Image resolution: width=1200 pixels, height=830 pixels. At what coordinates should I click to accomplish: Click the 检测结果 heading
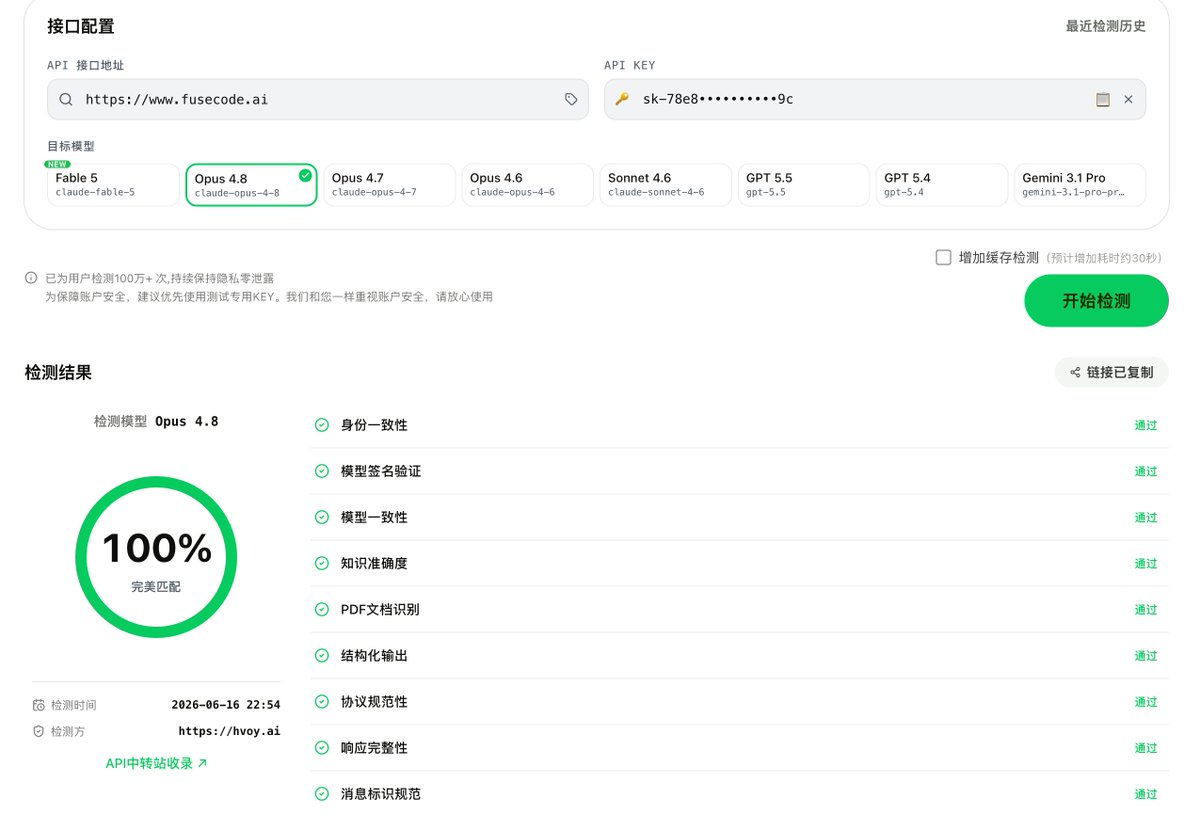(x=58, y=372)
